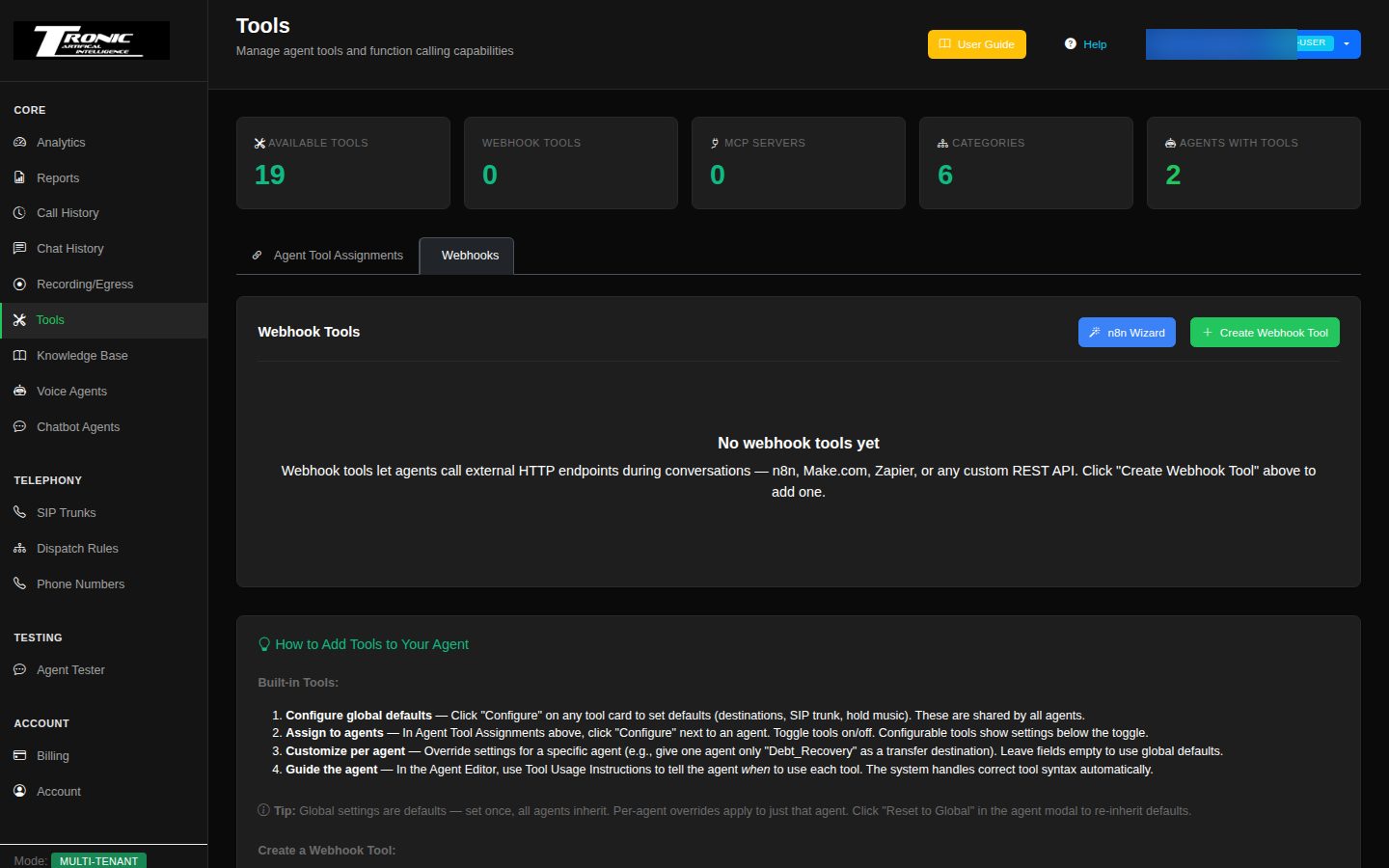Screen dimensions: 1389x868
Task: Select the Webhooks tab
Action: coord(467,256)
